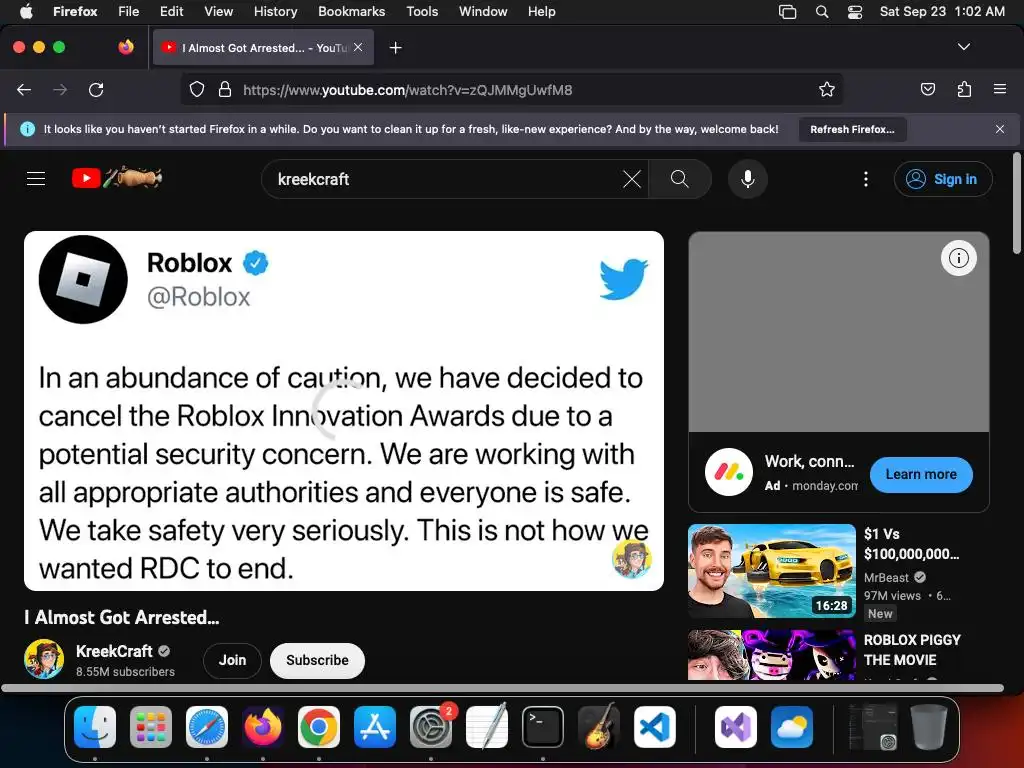Open the Firefox application hamburger menu
Viewport: 1024px width, 768px height.
[999, 89]
